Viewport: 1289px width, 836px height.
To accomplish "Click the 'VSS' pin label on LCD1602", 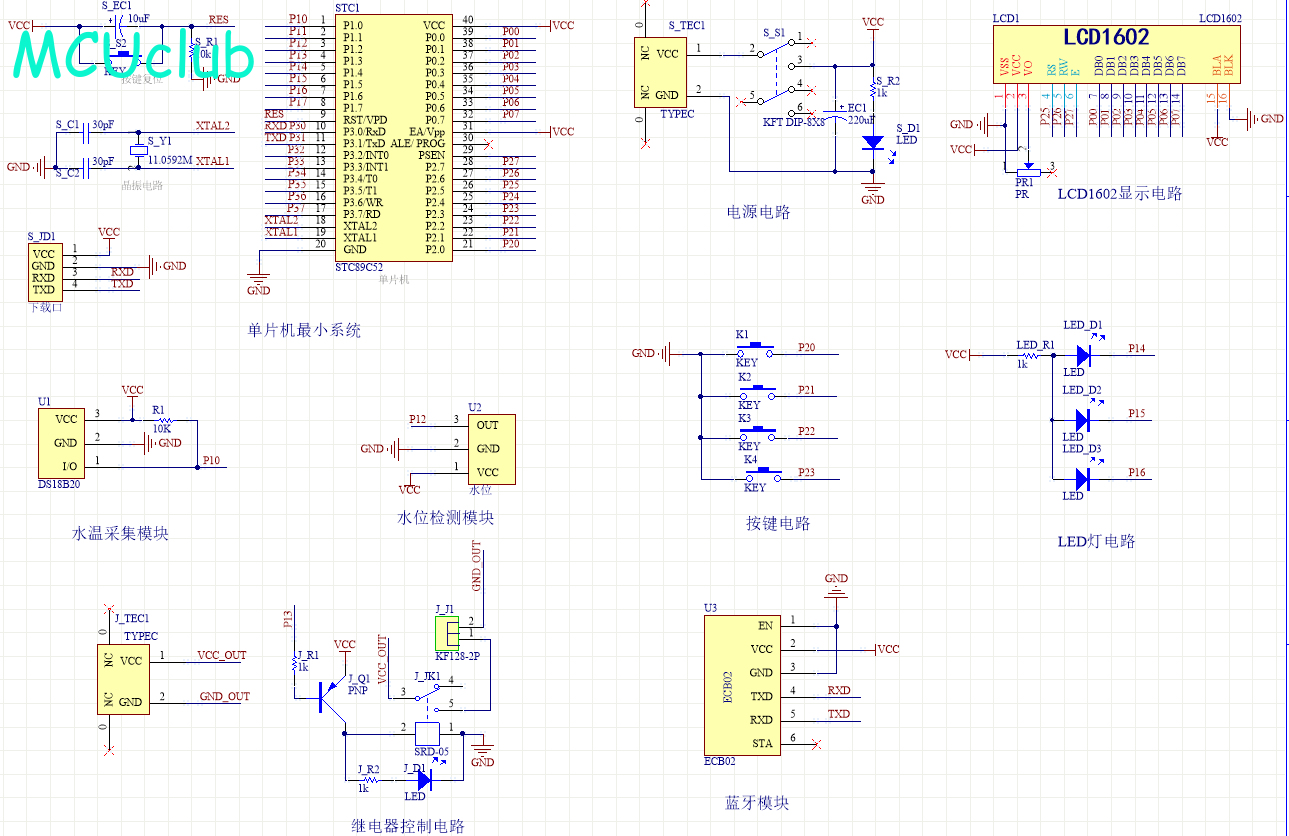I will (x=1004, y=67).
